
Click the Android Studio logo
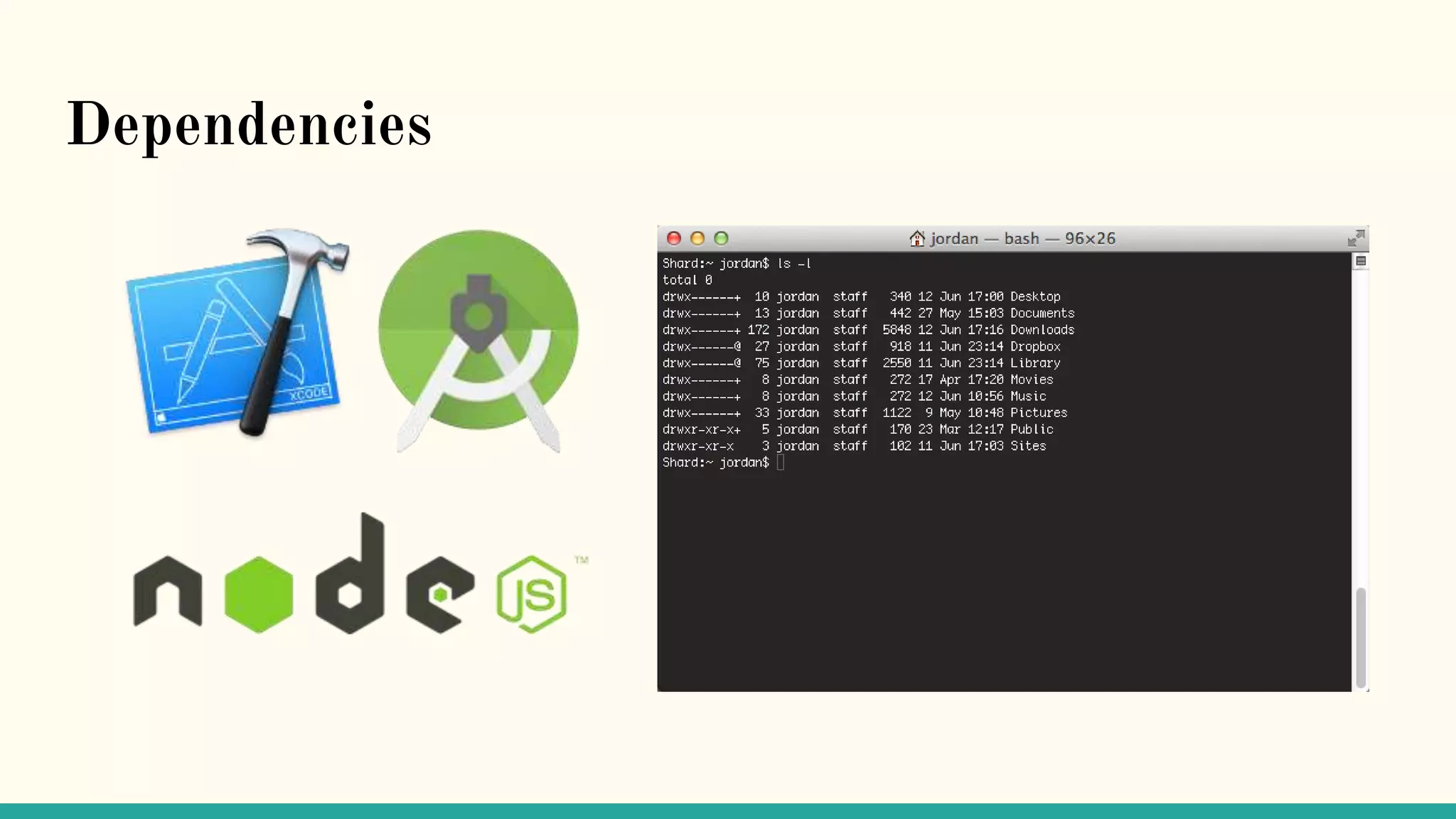pos(478,340)
